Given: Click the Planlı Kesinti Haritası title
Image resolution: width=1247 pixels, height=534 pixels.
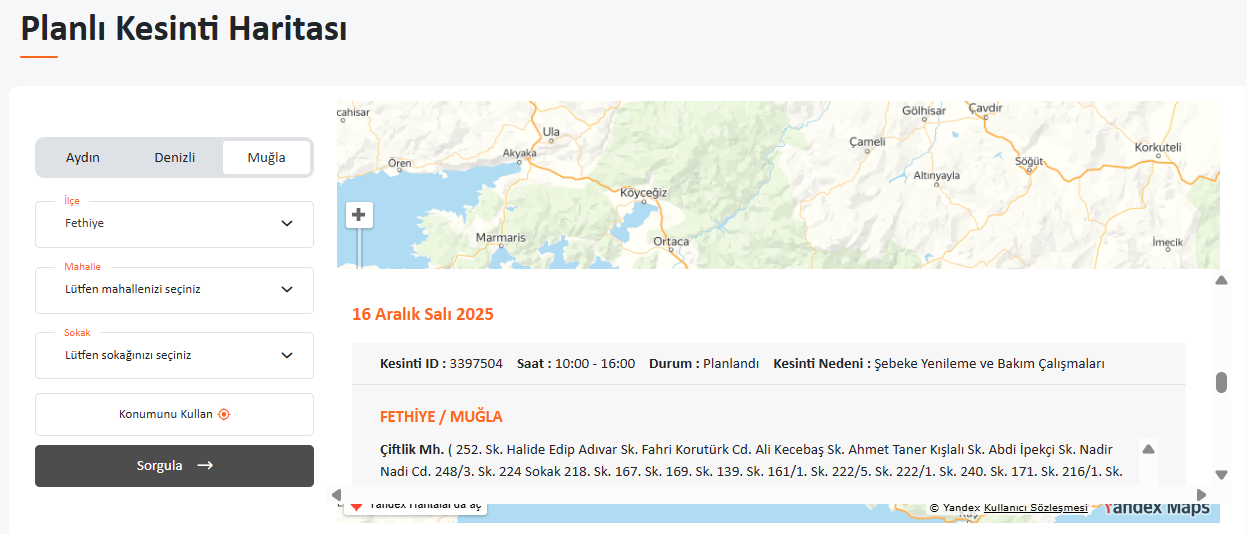Looking at the screenshot, I should click(184, 29).
